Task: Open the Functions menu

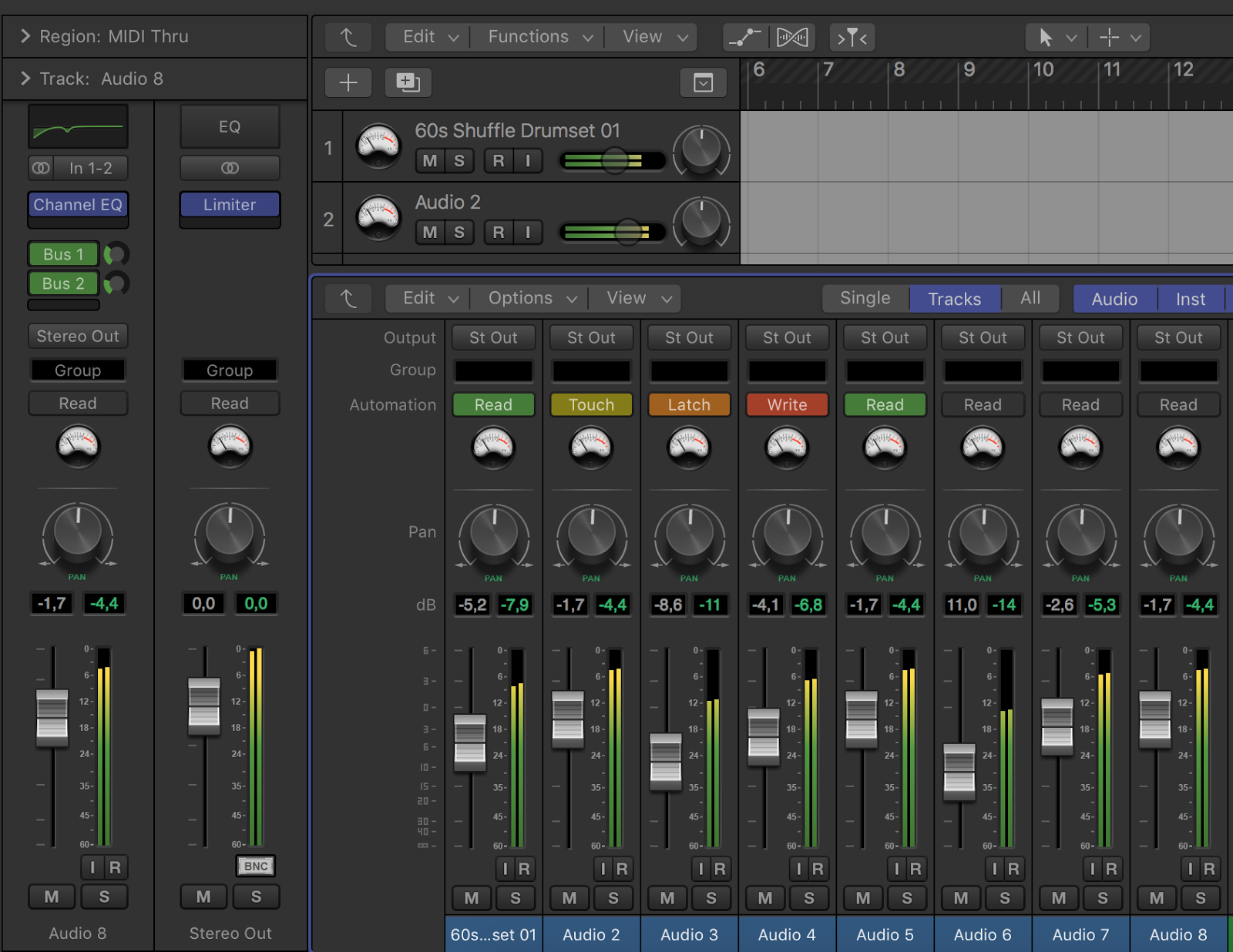Action: point(528,36)
